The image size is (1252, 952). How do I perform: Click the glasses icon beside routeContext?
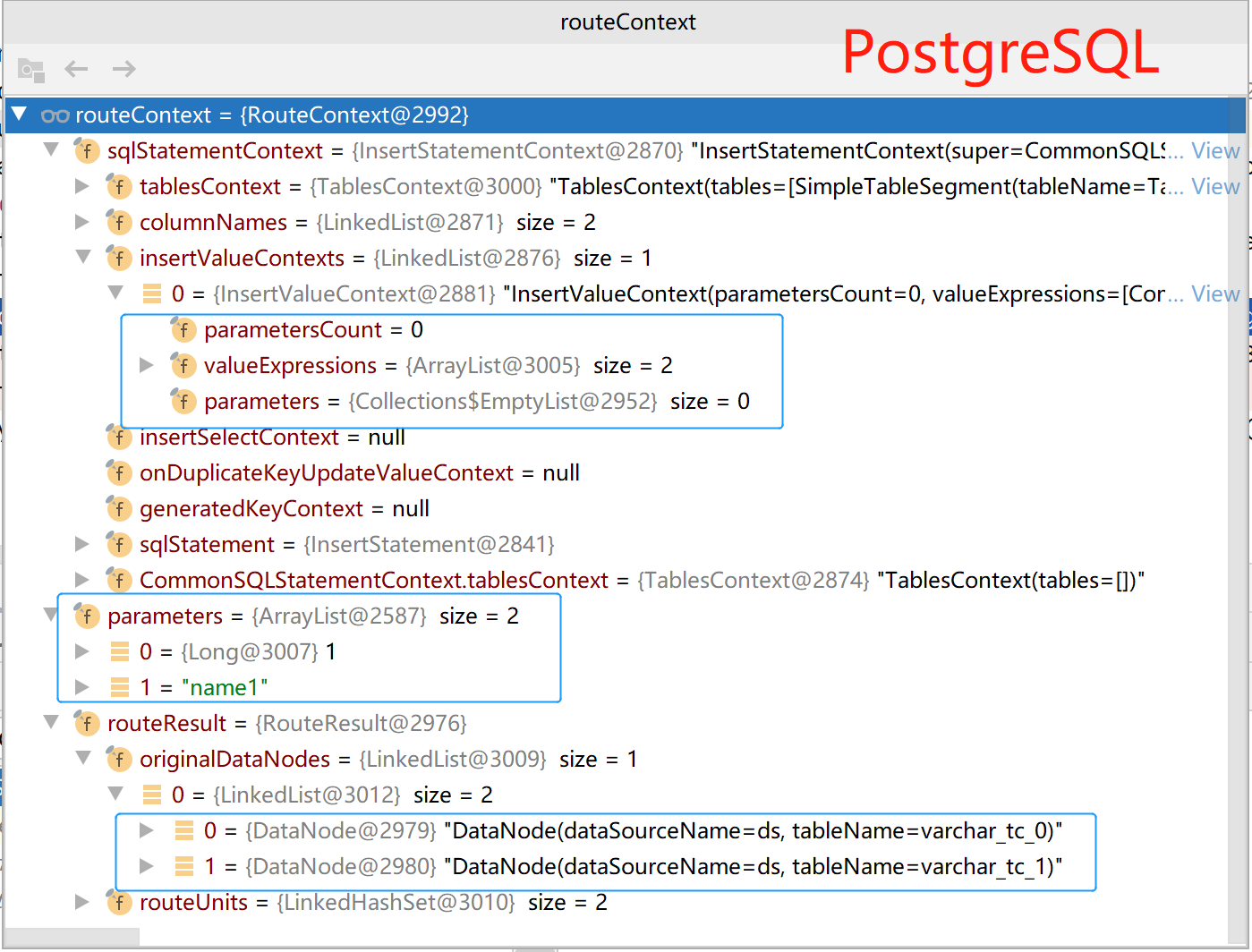tap(55, 115)
